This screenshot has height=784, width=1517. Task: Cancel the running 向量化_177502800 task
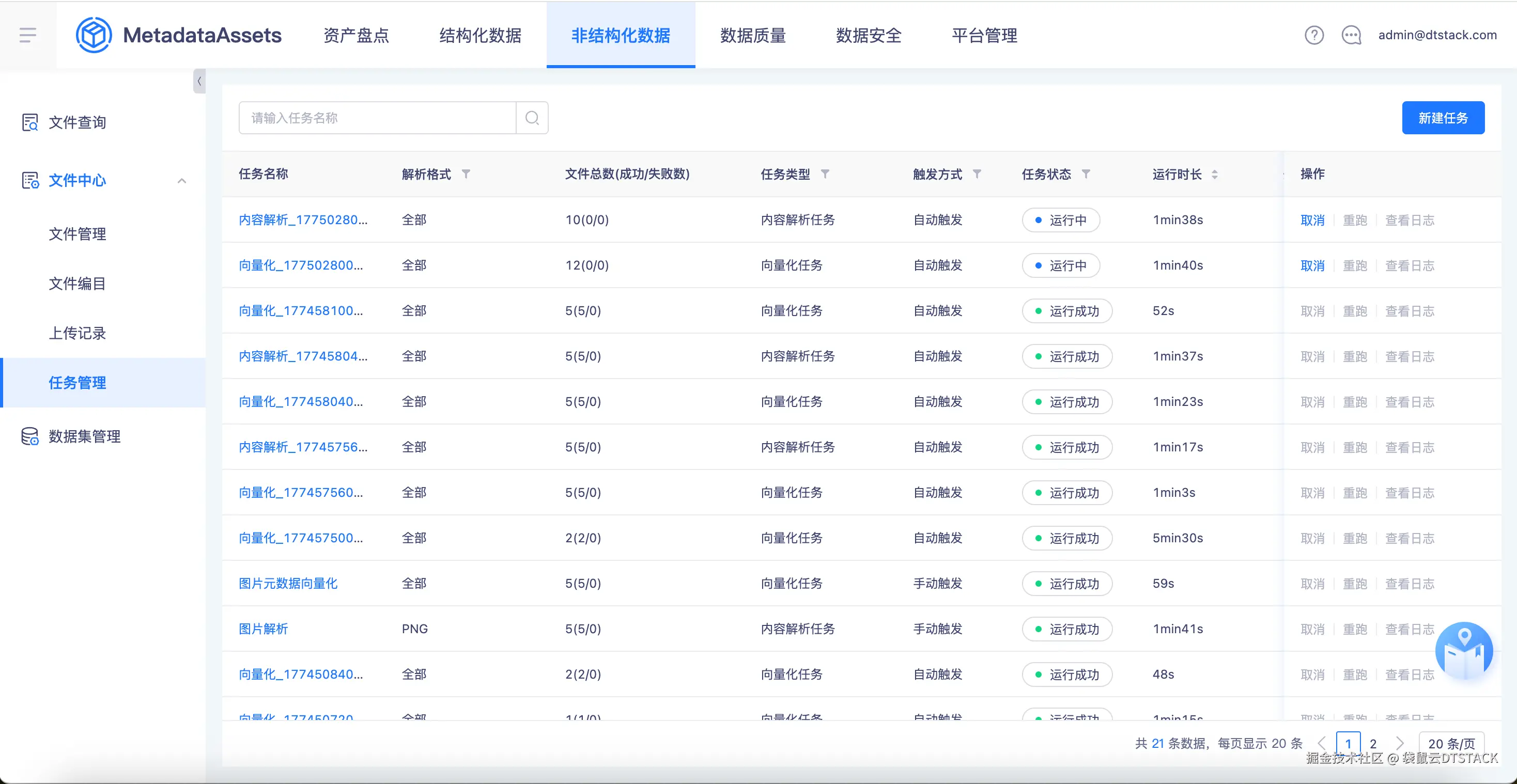coord(1312,265)
